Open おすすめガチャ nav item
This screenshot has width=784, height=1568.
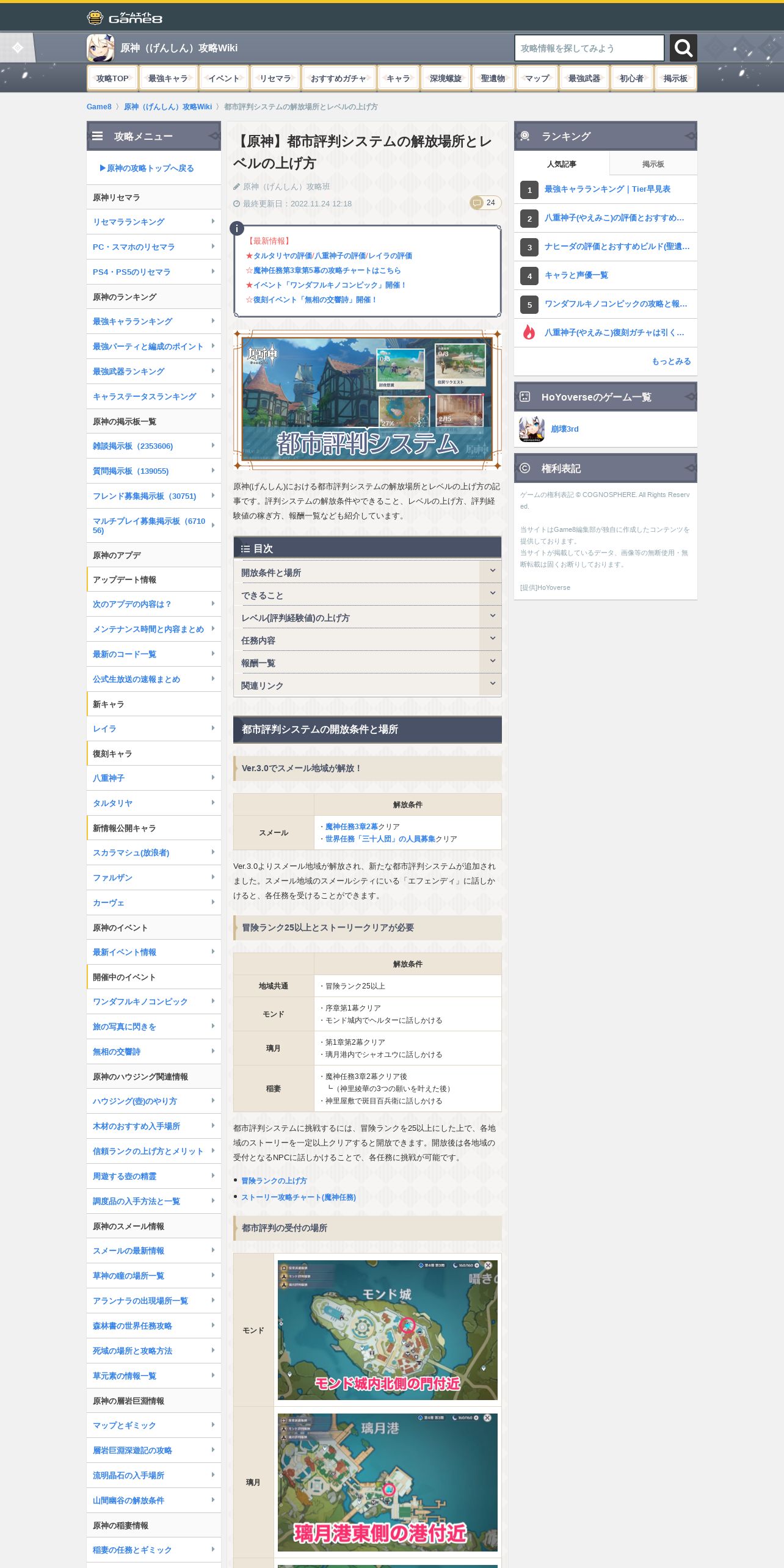[x=338, y=78]
